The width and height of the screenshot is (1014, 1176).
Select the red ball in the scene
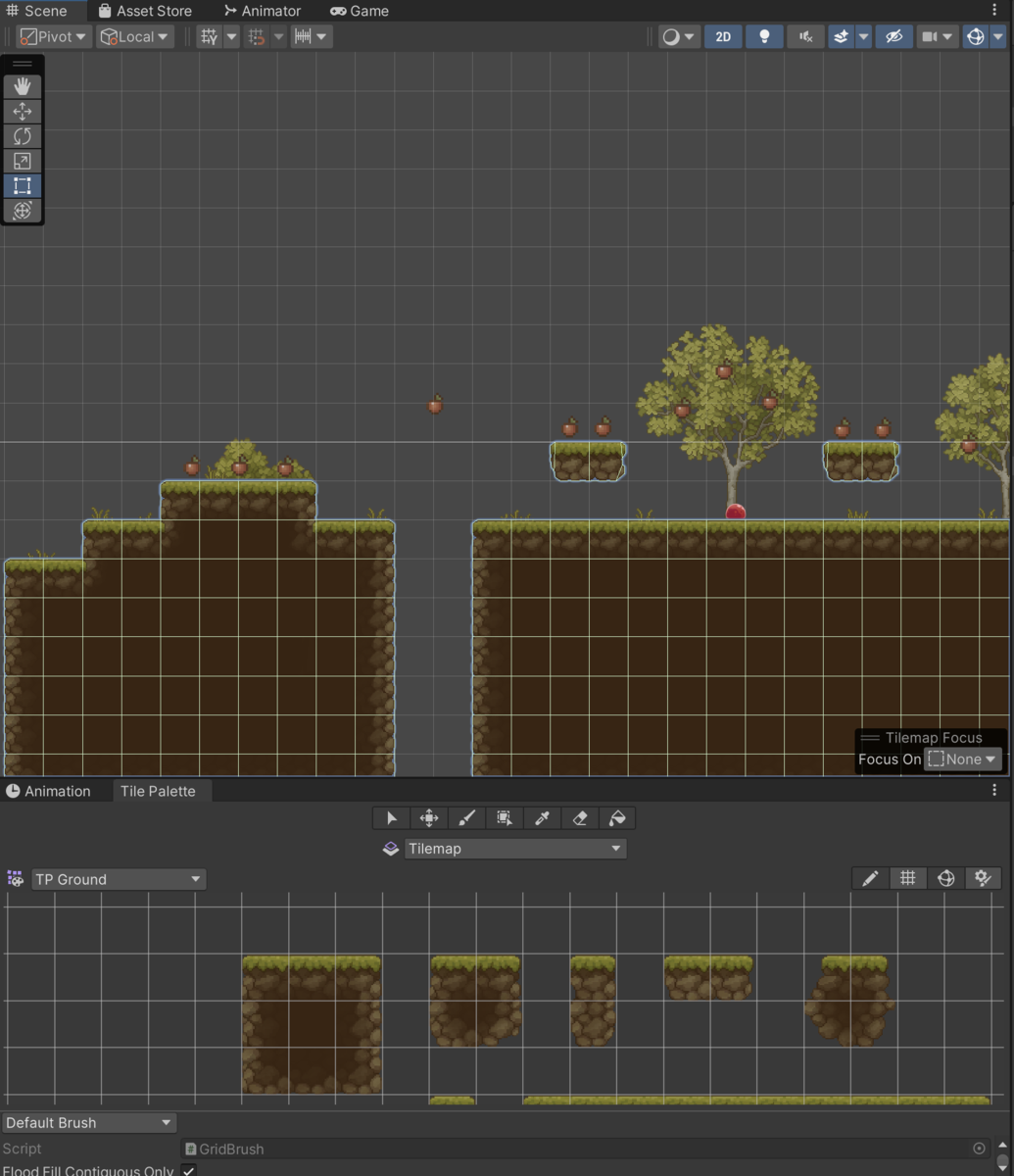click(x=736, y=512)
